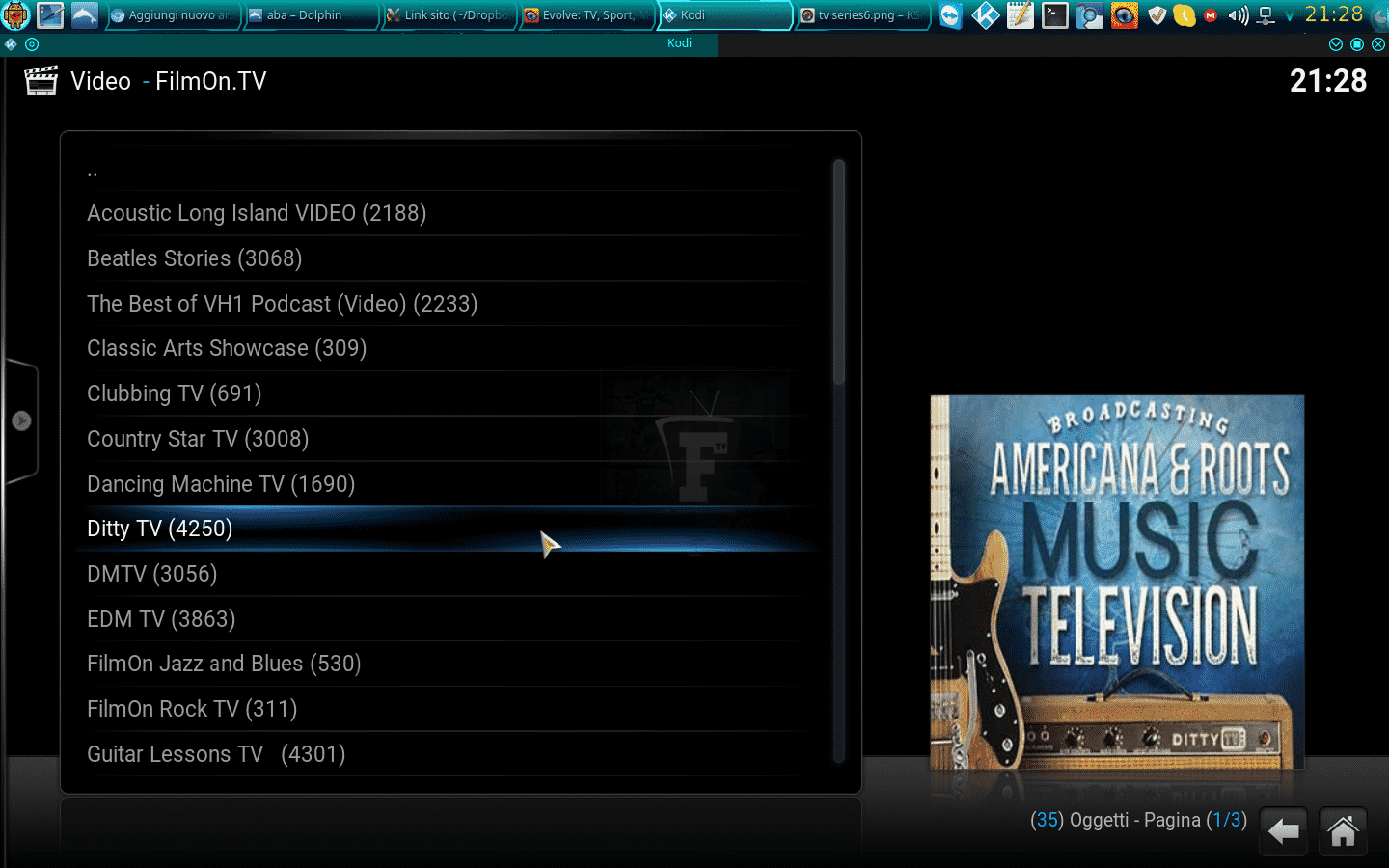
Task: Select EDM TV (3863)
Action: (444, 619)
